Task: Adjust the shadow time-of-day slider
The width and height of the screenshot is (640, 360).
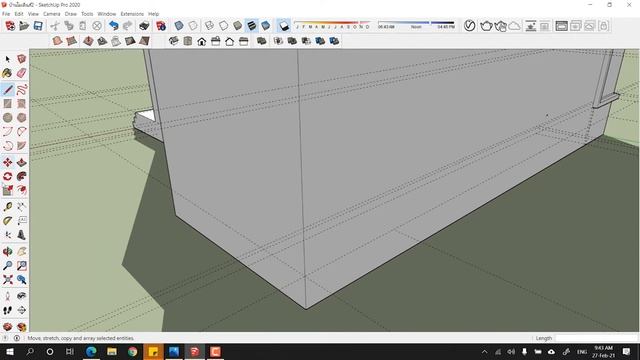Action: (x=416, y=24)
